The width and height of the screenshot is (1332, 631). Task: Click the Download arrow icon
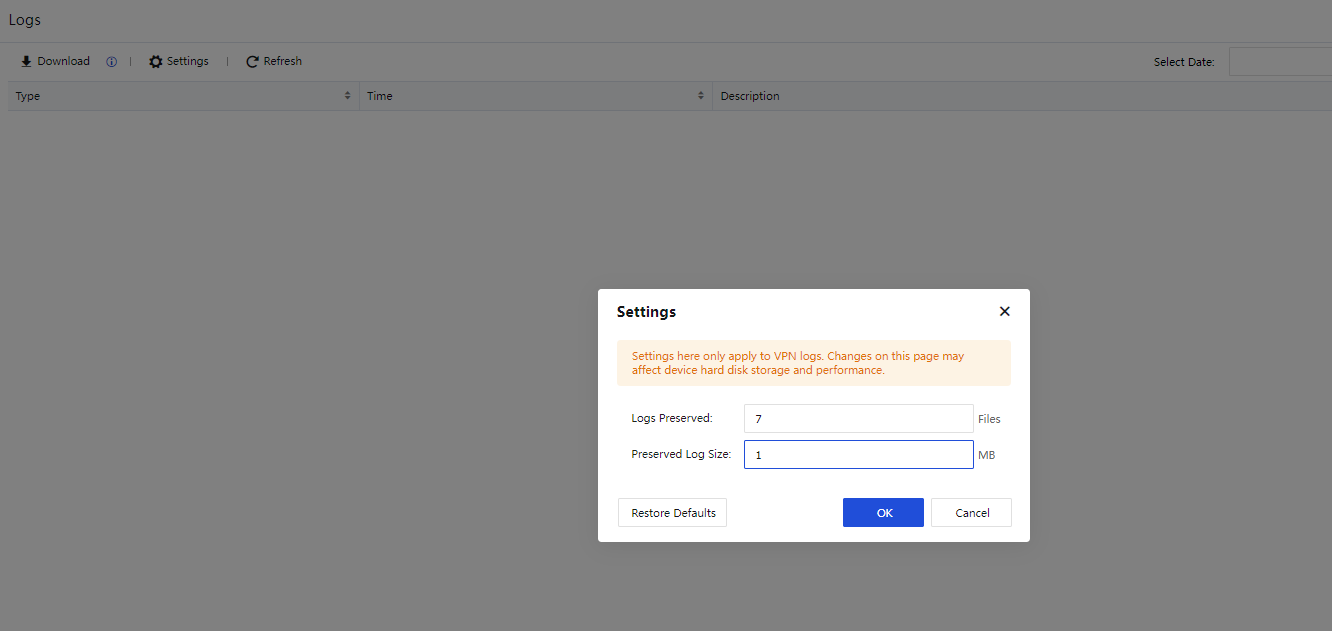(x=26, y=62)
